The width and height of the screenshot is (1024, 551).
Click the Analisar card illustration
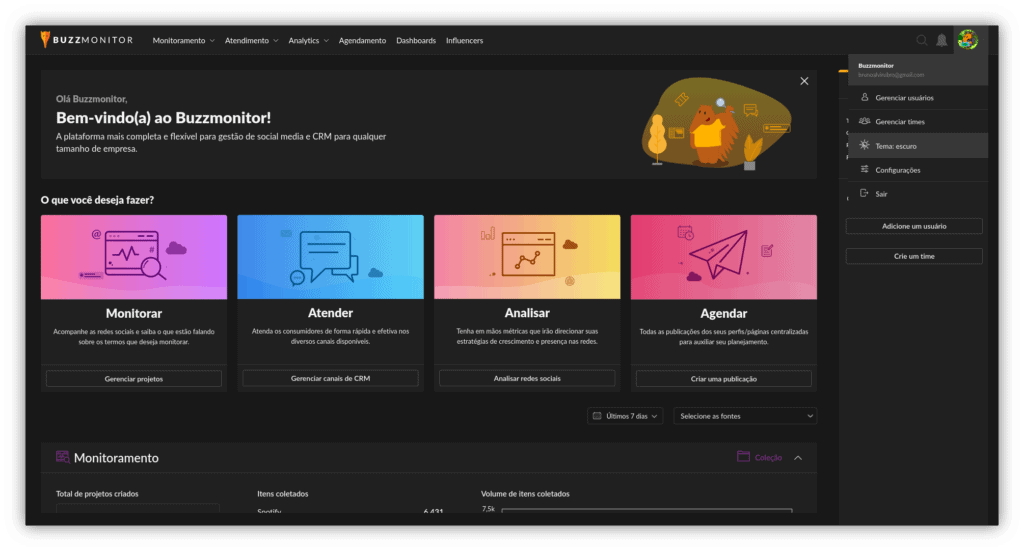(527, 257)
